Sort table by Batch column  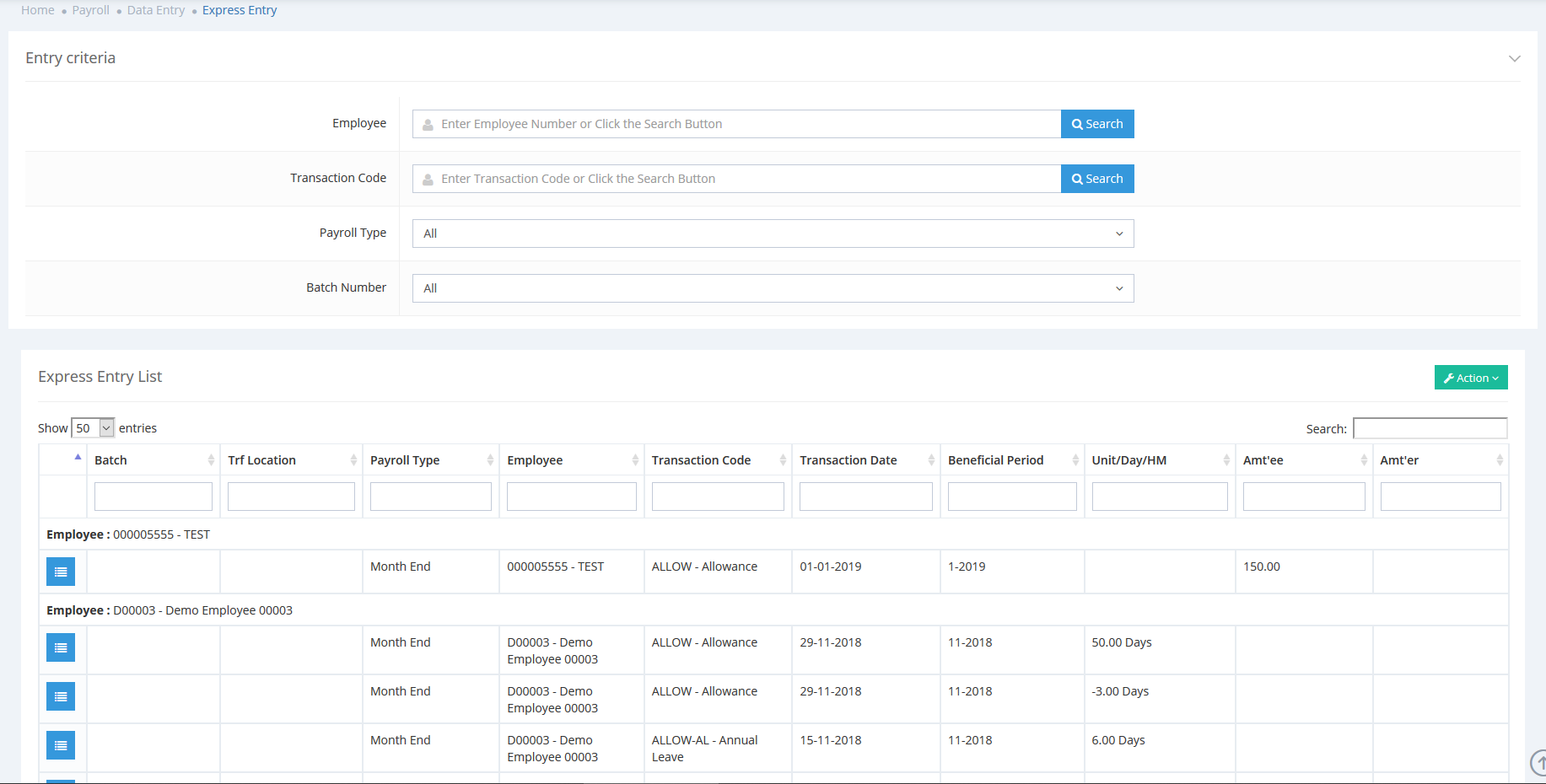pos(153,460)
